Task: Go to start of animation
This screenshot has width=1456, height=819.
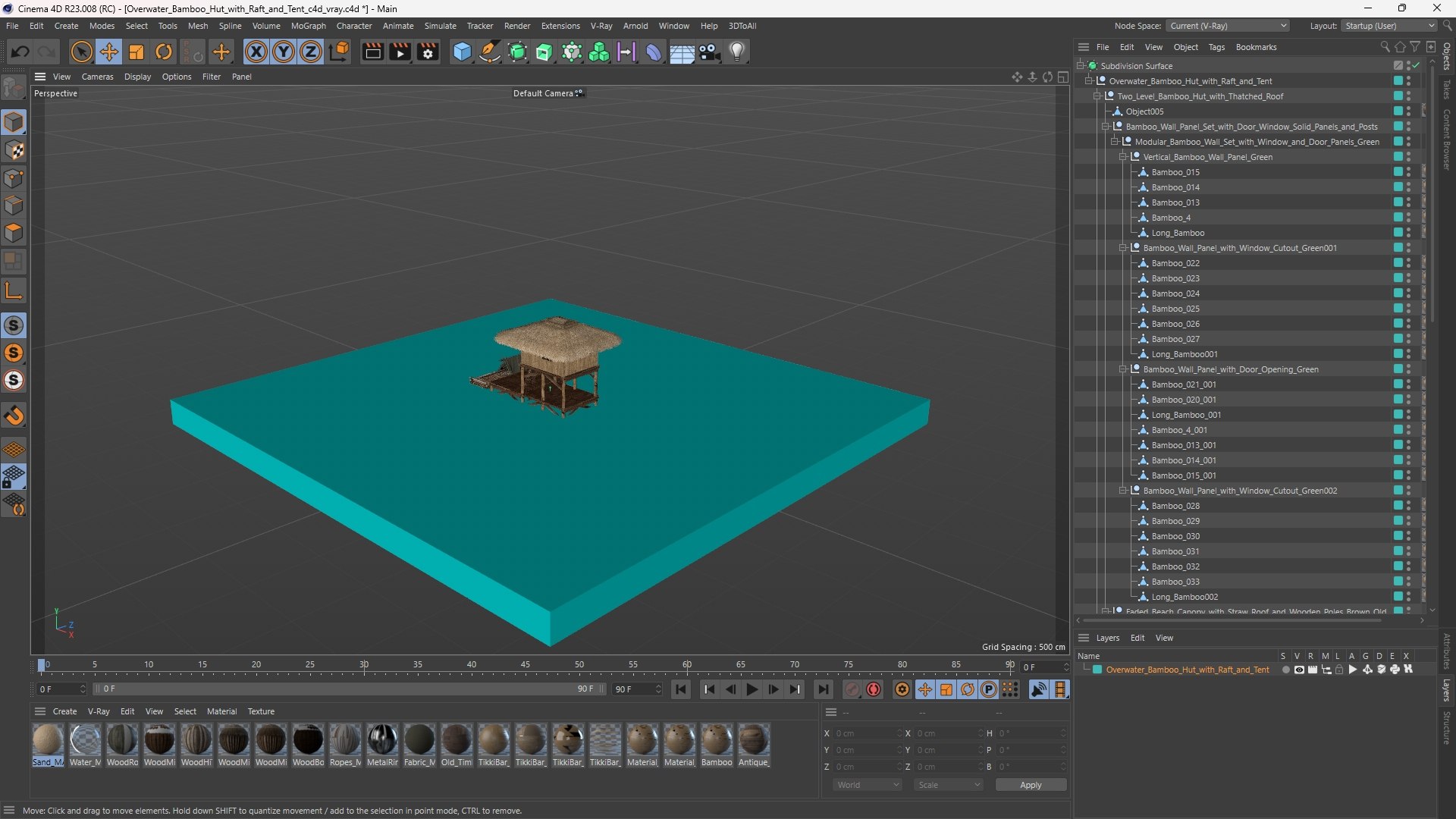Action: [681, 689]
